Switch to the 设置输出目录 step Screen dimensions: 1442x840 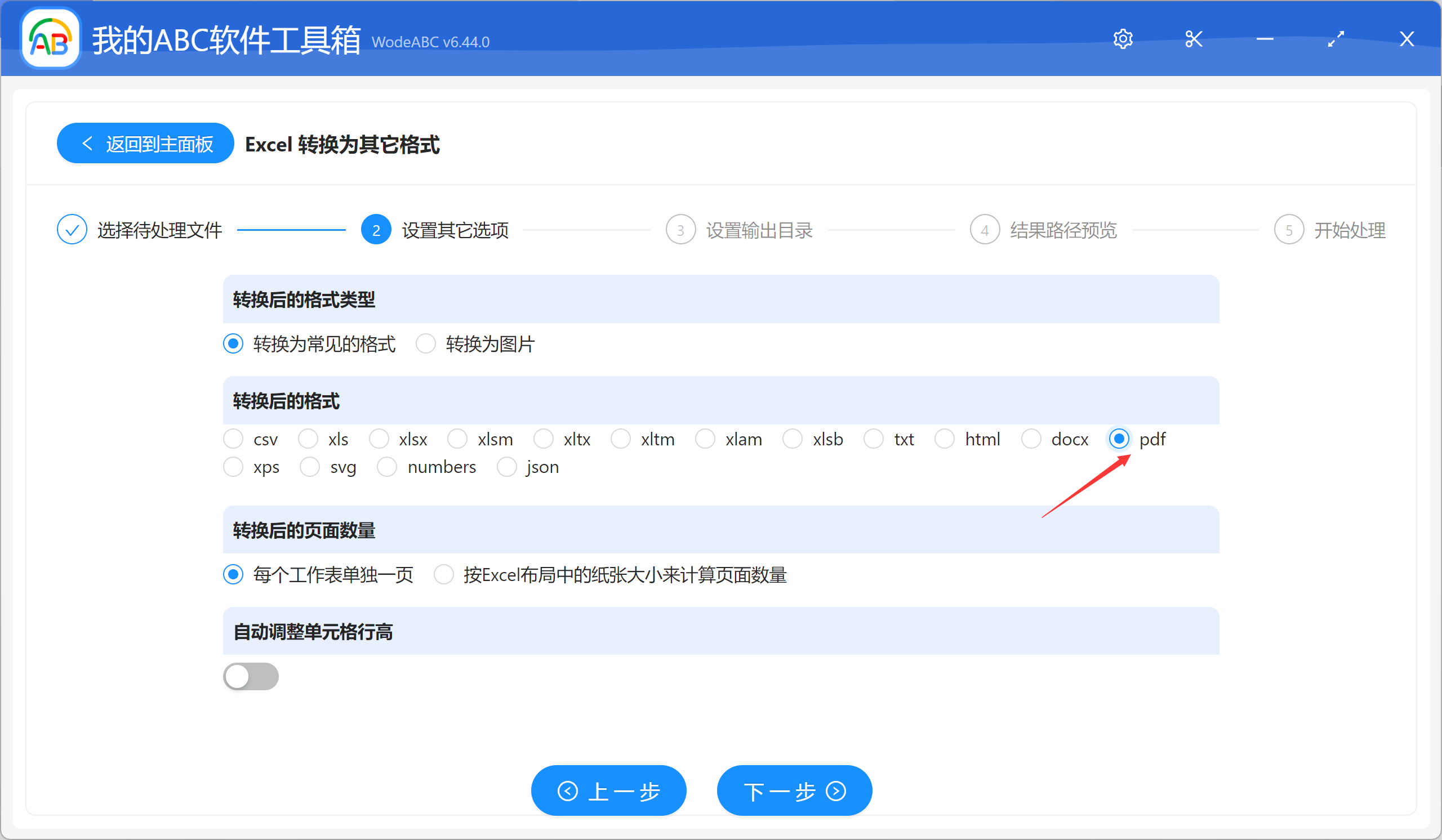759,229
